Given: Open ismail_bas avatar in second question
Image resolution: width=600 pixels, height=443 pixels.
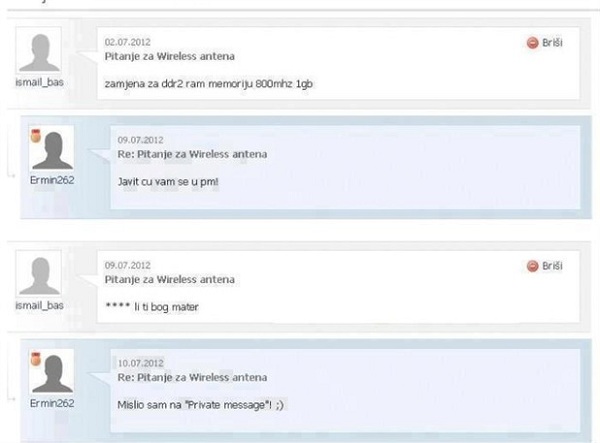Looking at the screenshot, I should (39, 274).
